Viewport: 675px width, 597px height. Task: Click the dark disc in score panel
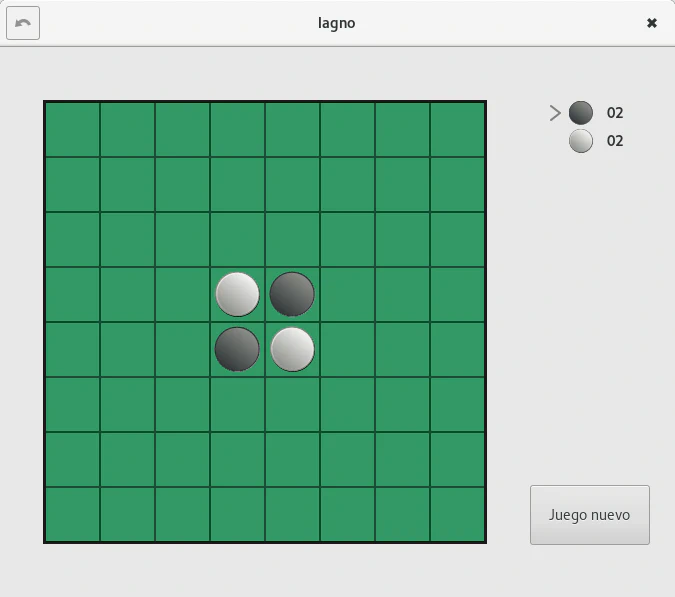pos(581,113)
